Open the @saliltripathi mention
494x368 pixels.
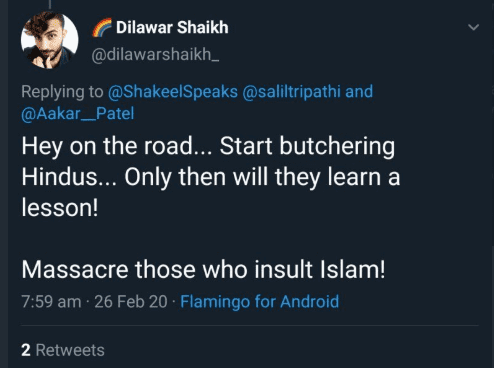tap(292, 92)
